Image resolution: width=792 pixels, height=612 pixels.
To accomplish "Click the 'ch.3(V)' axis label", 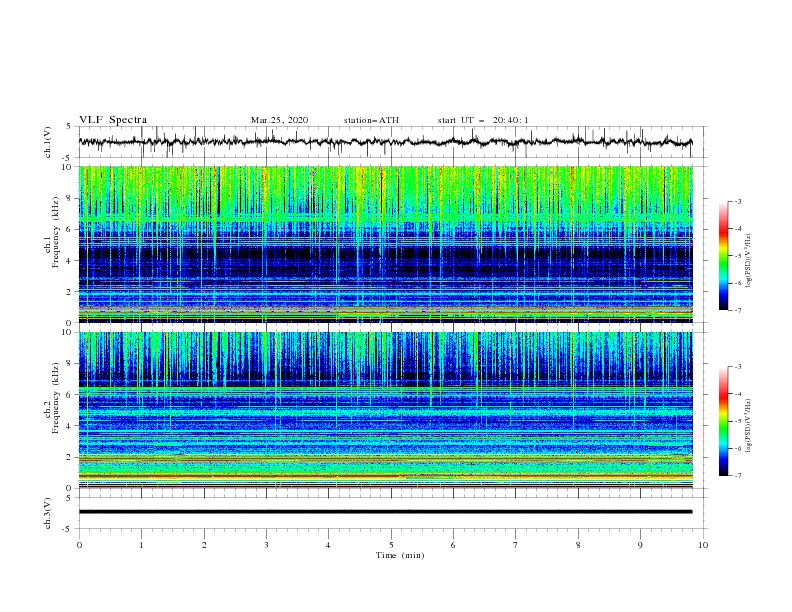I will click(x=48, y=513).
